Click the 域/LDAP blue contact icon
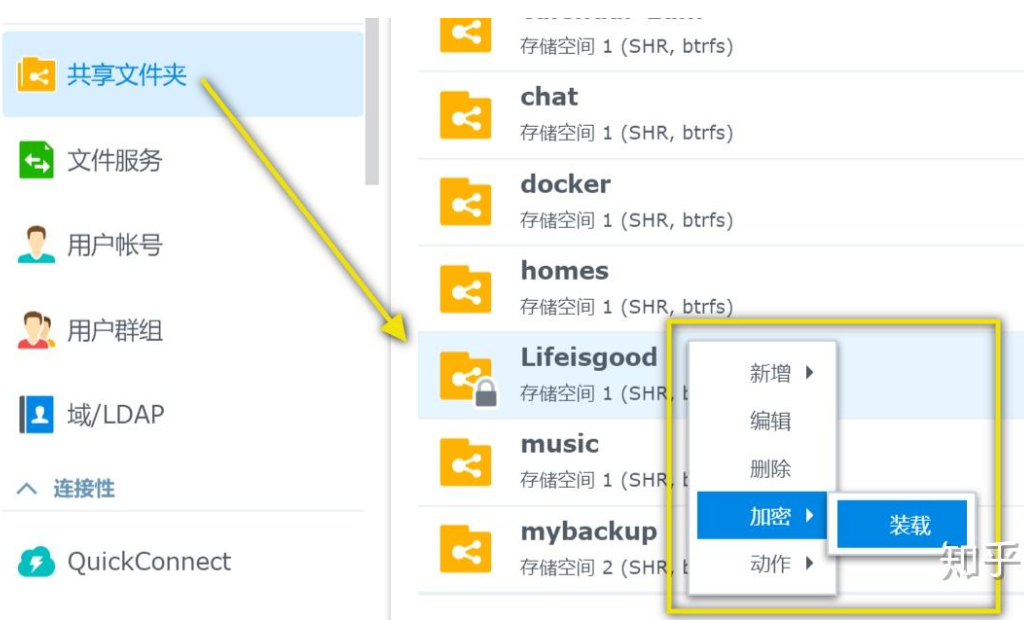This screenshot has width=1024, height=620. (x=36, y=414)
